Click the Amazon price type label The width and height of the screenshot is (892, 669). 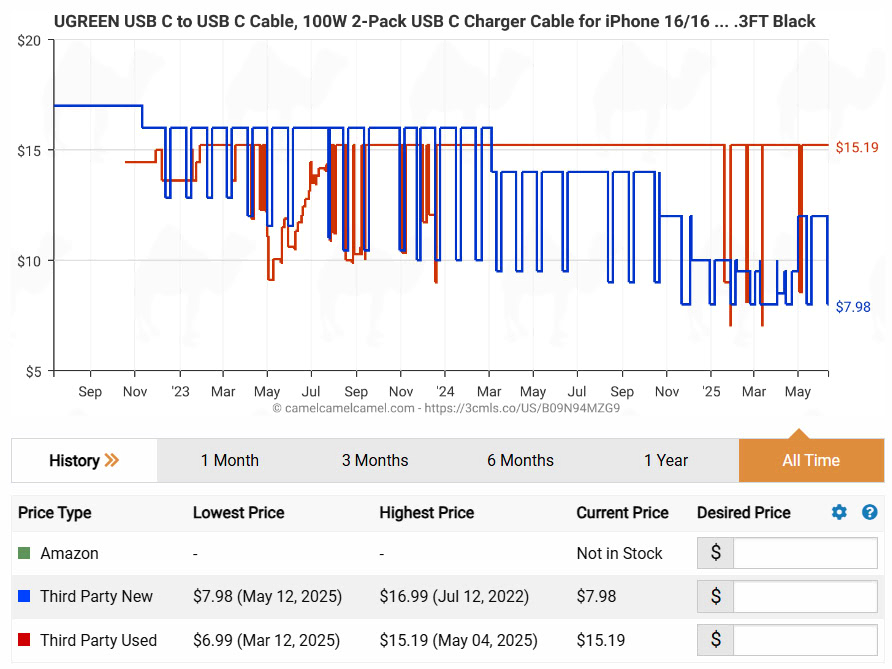pos(69,553)
